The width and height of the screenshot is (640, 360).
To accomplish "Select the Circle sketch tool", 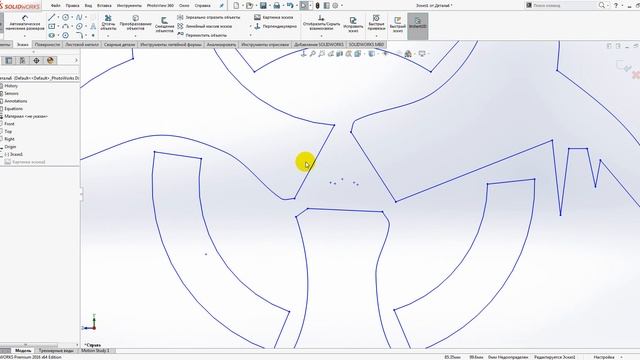I will click(65, 17).
